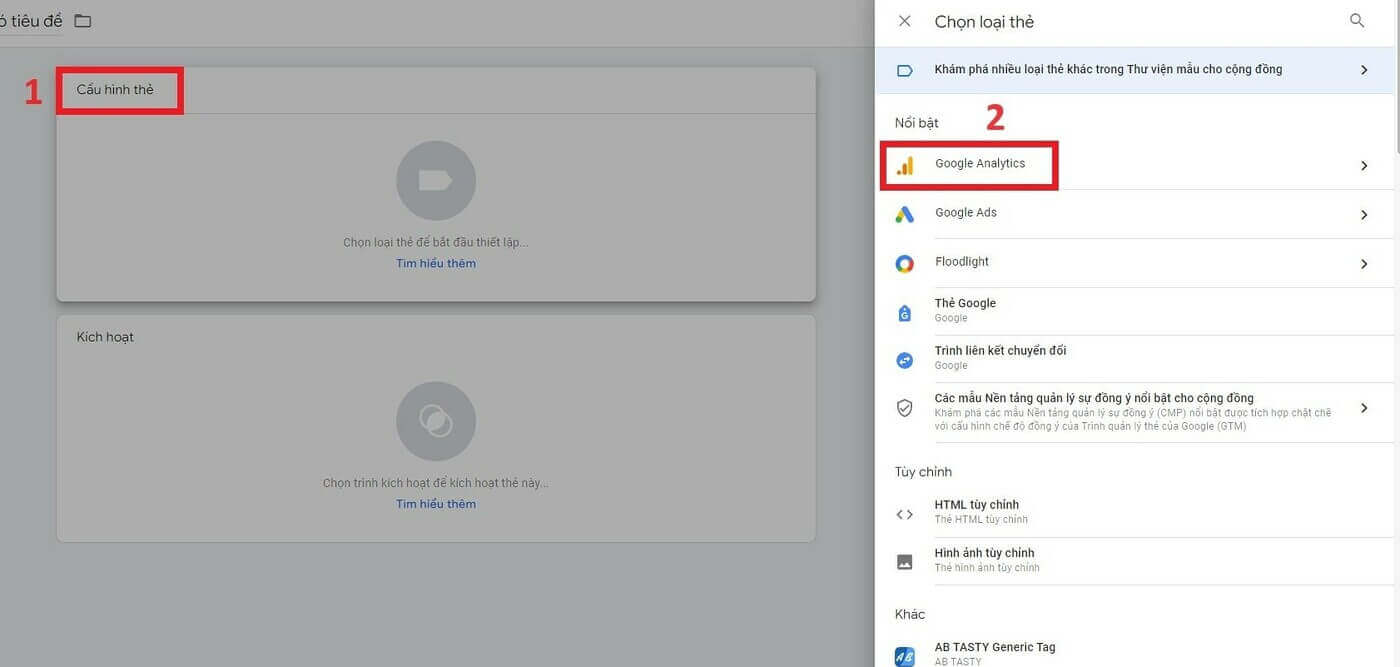Open search in tag type panel
The image size is (1400, 667).
(1357, 21)
